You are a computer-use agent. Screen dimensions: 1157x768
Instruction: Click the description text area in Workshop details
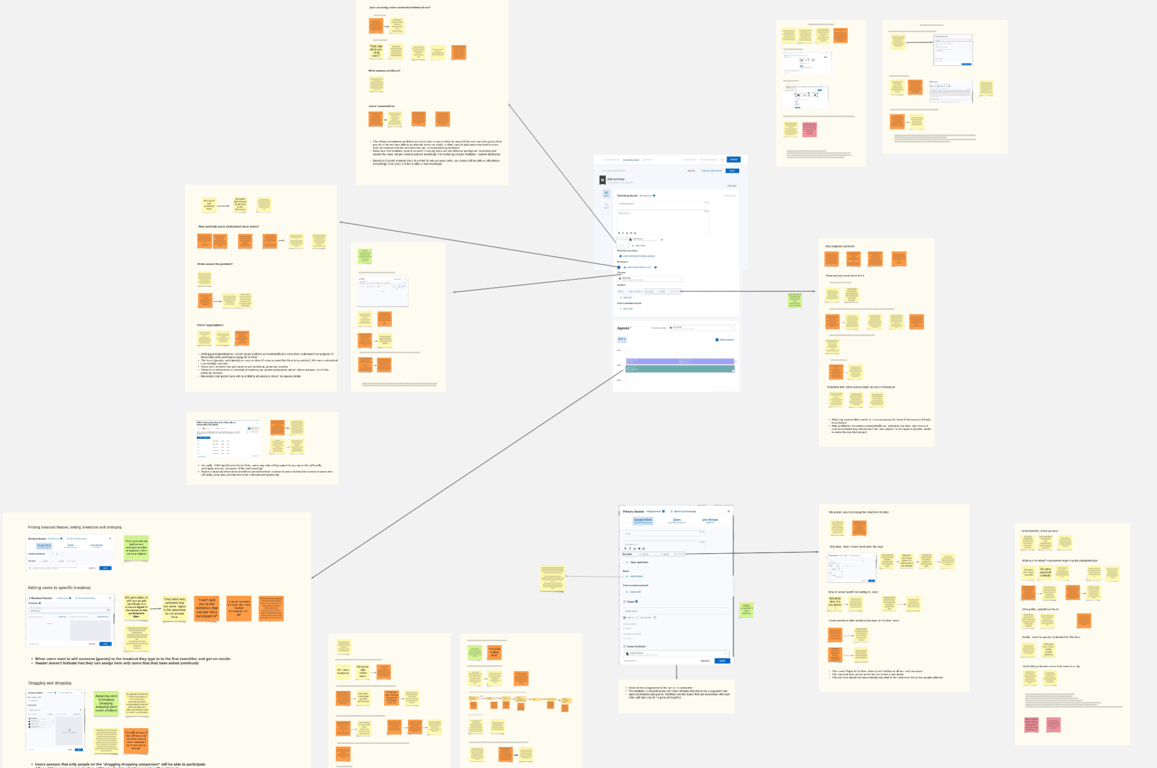click(662, 220)
